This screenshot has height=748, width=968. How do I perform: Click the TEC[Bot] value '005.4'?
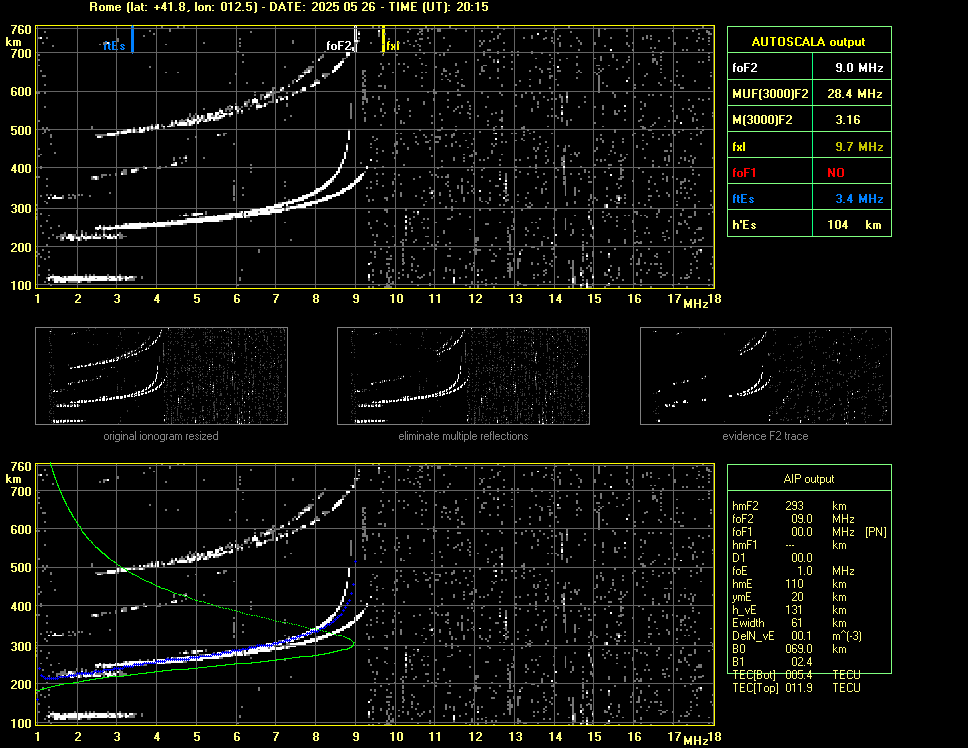tap(799, 675)
